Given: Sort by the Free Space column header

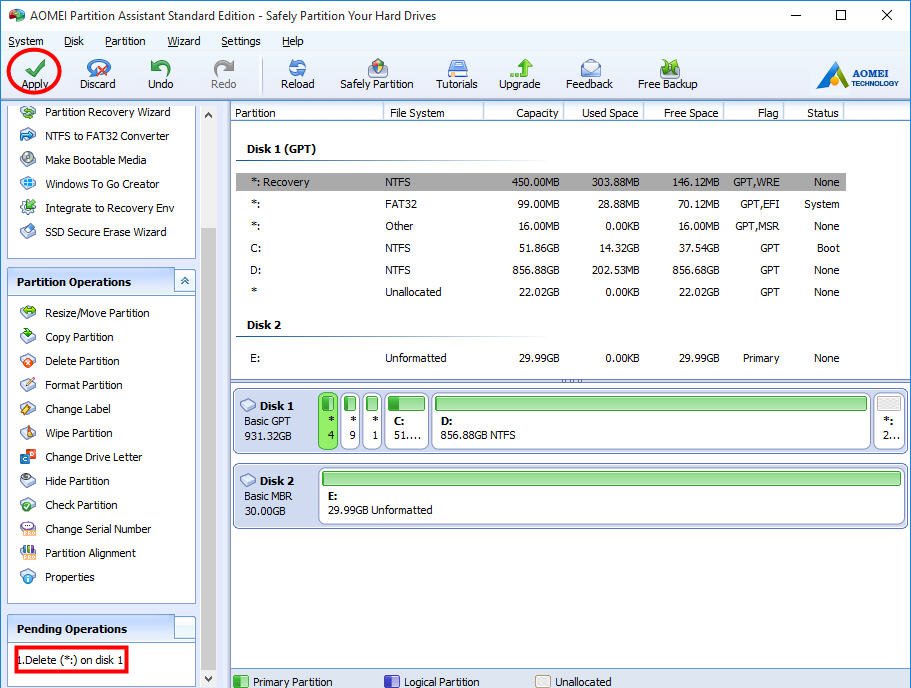Looking at the screenshot, I should coord(691,113).
